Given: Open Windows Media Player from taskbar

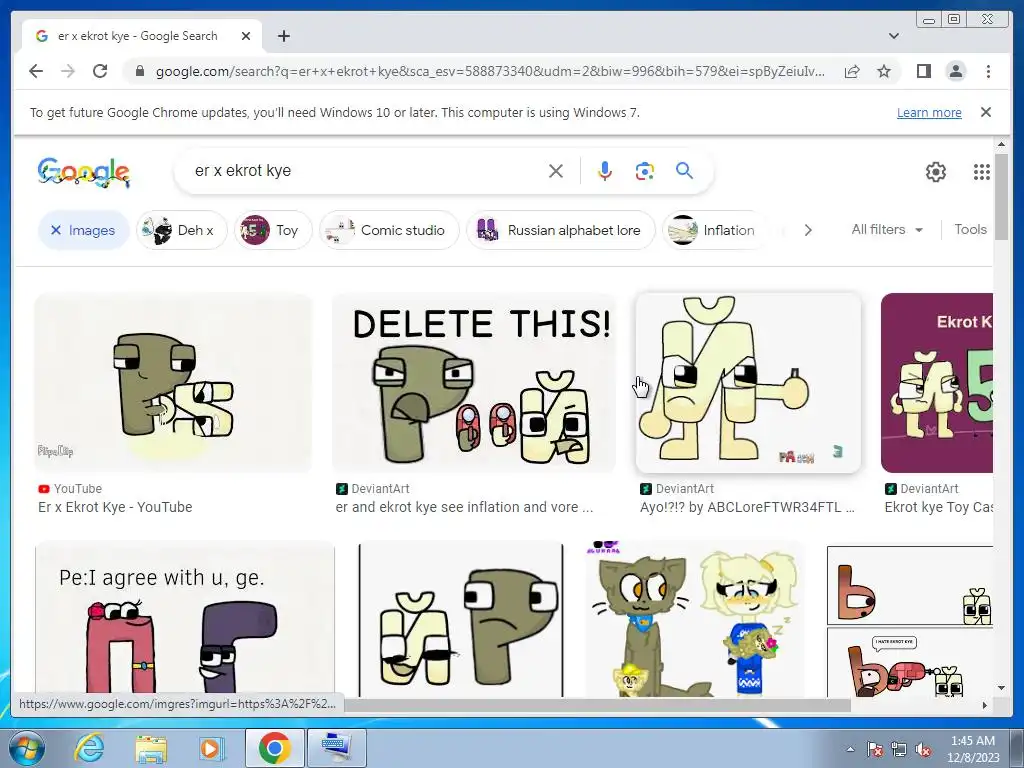Looking at the screenshot, I should [x=211, y=748].
